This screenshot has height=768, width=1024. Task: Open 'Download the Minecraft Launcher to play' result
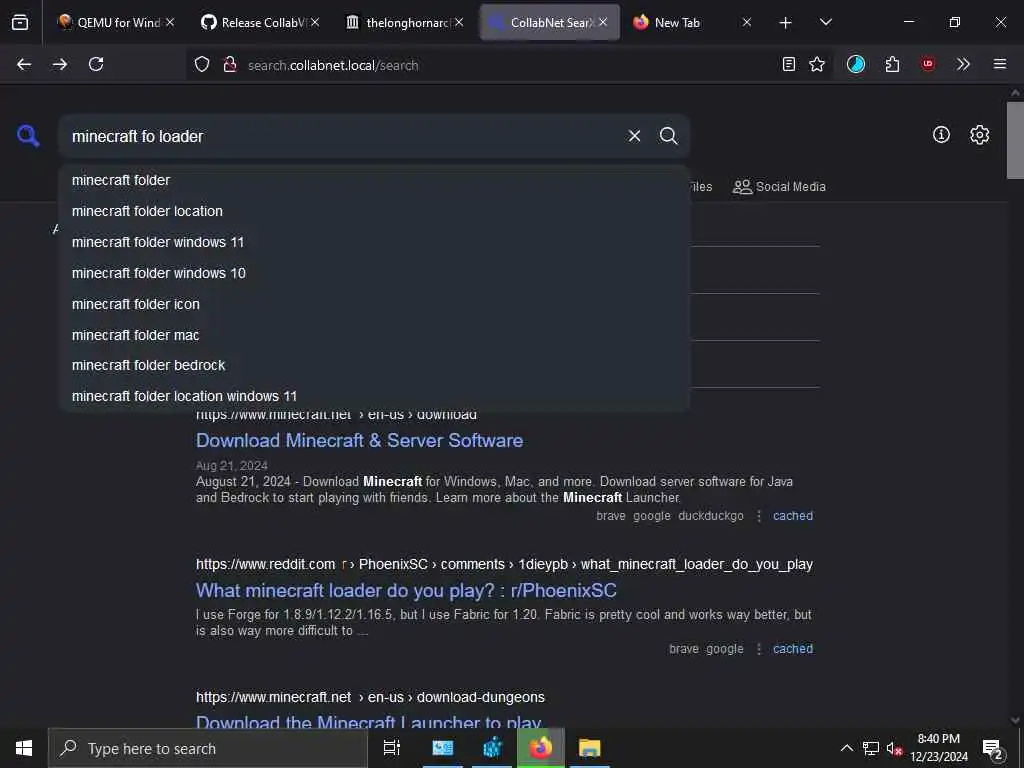click(x=368, y=722)
